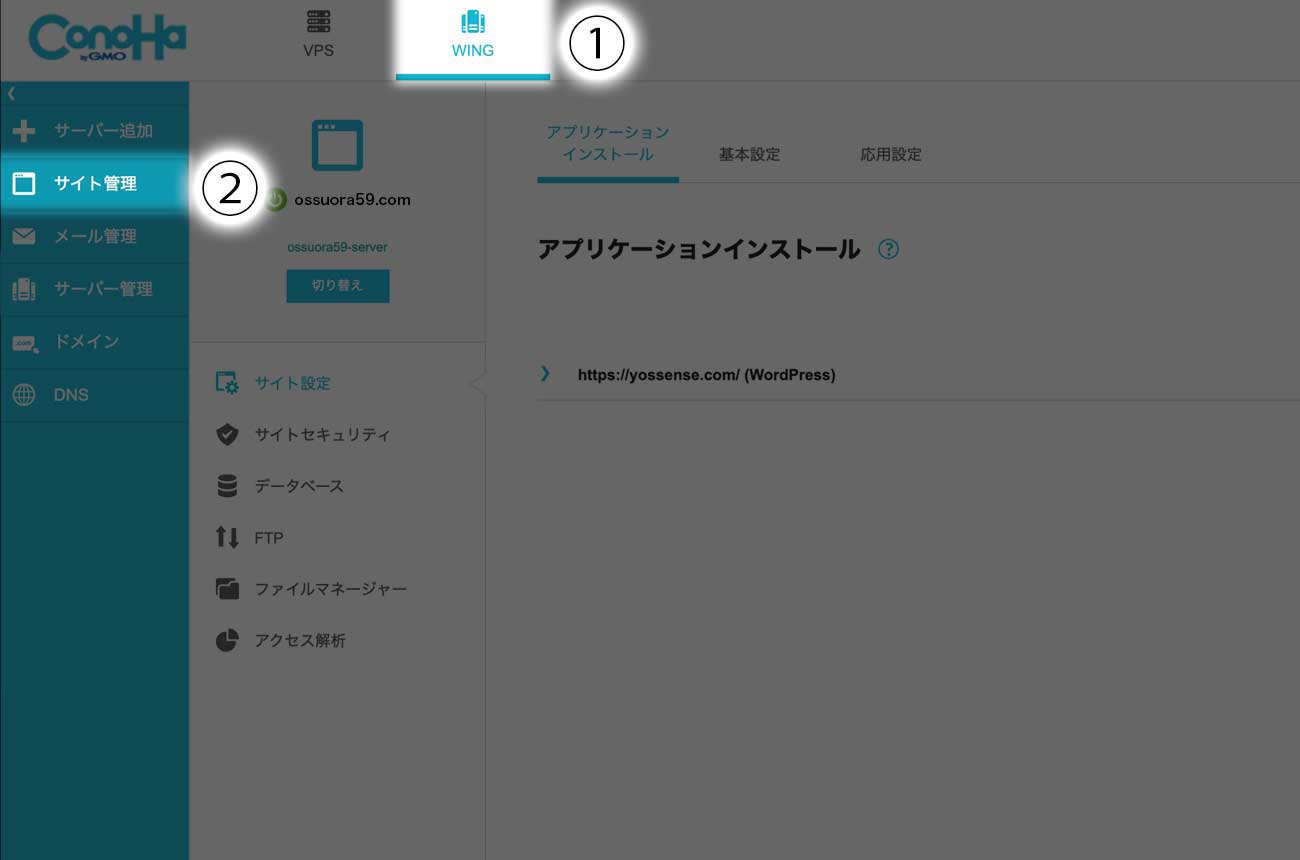The width and height of the screenshot is (1300, 860).
Task: Click https://yossense.com/ (WordPress) text
Action: [707, 375]
